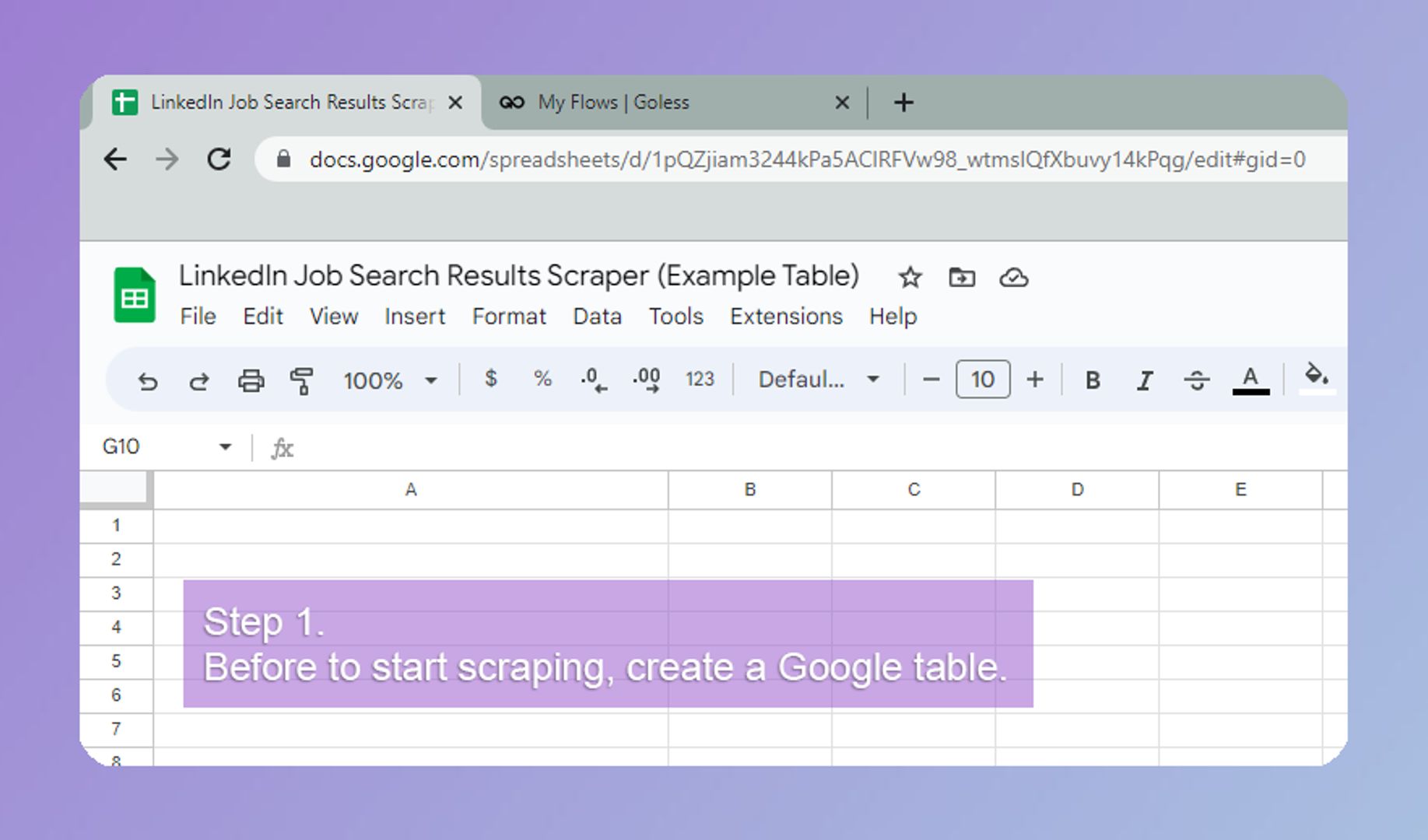This screenshot has height=840, width=1428.
Task: Expand the G10 name box dropdown arrow
Action: pyautogui.click(x=225, y=446)
